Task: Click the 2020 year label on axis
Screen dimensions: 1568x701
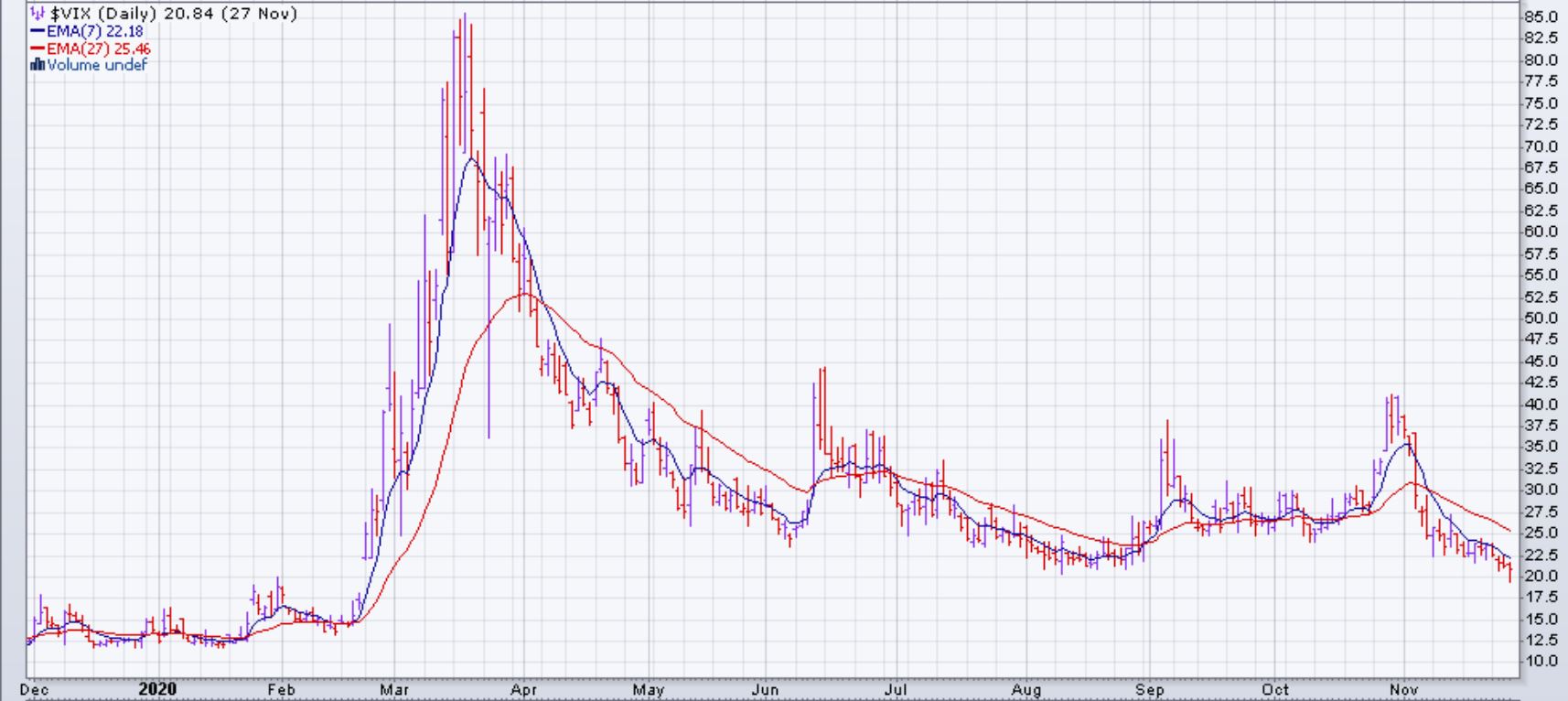Action: [157, 690]
